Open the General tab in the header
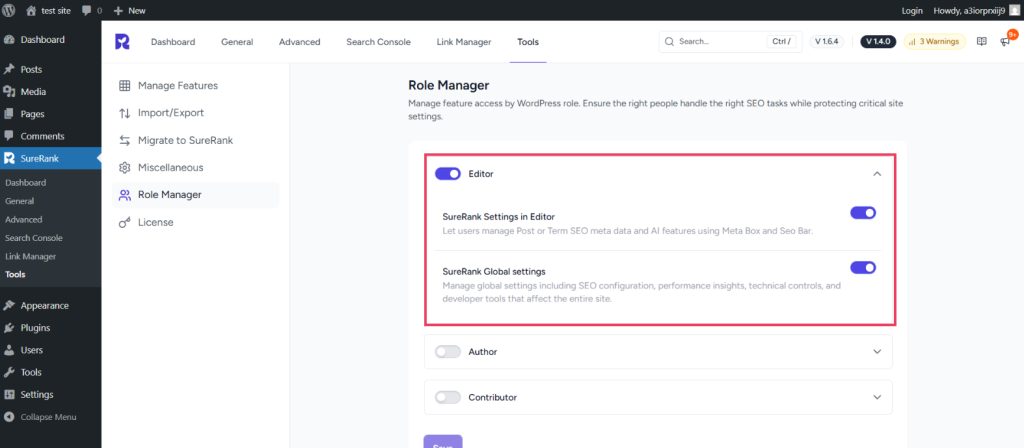The height and width of the screenshot is (448, 1024). tap(237, 42)
